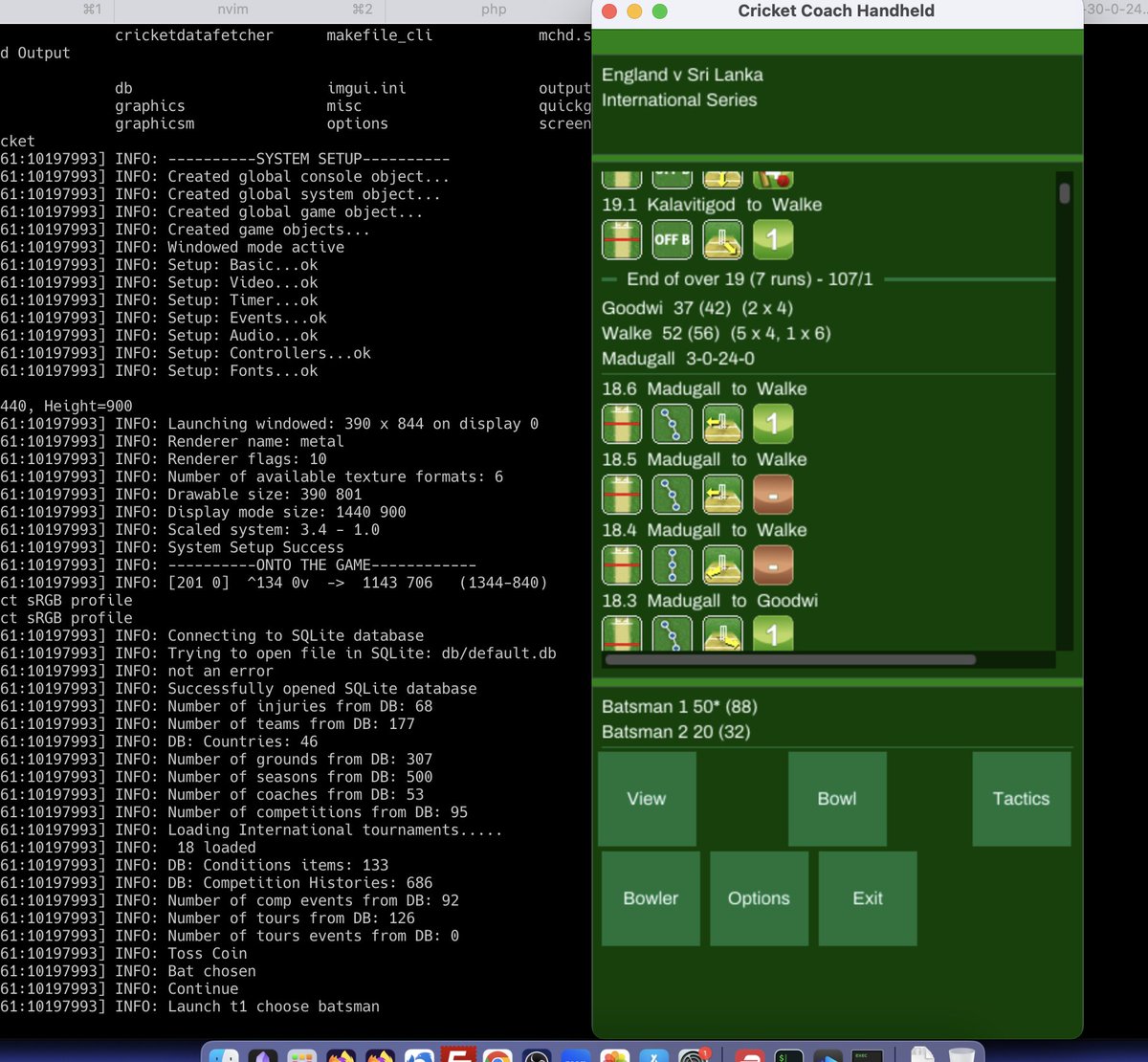The image size is (1148, 1062).
Task: Click the Cricket Coach Handheld title bar
Action: [x=837, y=11]
